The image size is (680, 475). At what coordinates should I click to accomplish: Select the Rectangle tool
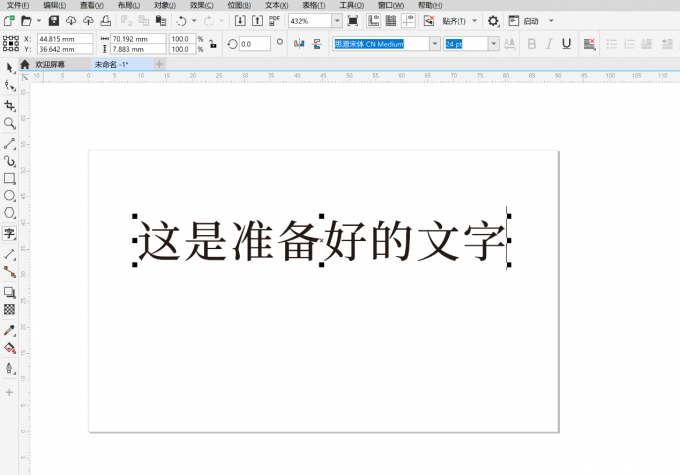(x=10, y=178)
